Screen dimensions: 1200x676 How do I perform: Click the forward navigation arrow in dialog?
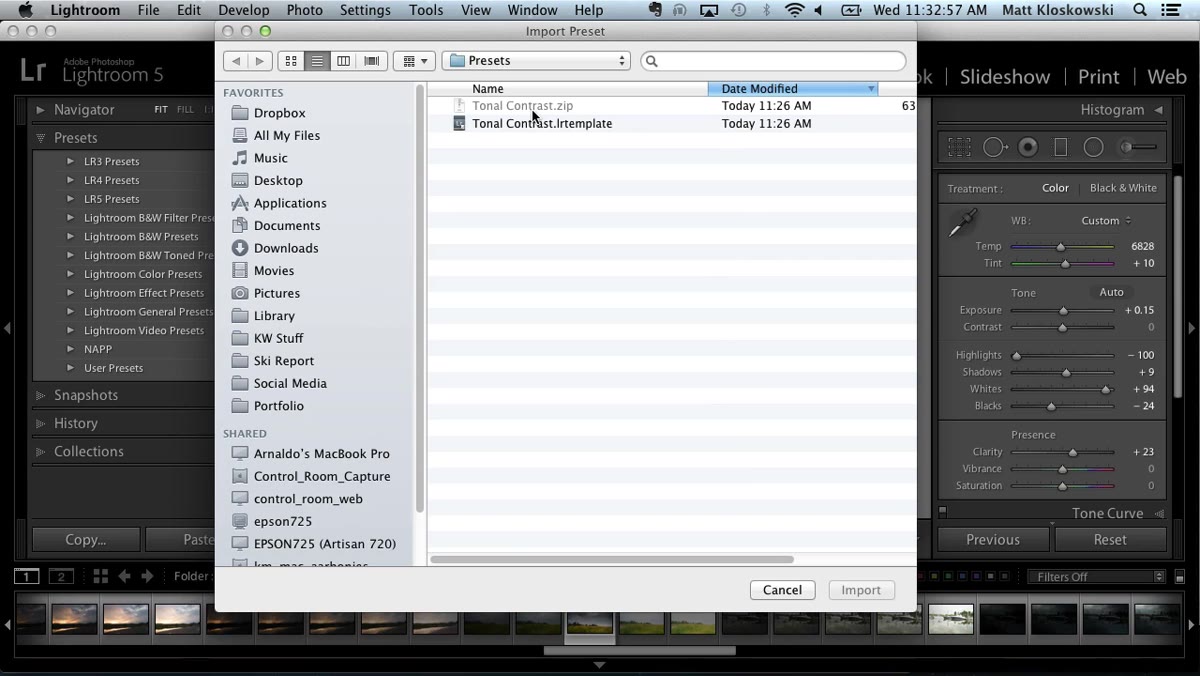[x=260, y=61]
